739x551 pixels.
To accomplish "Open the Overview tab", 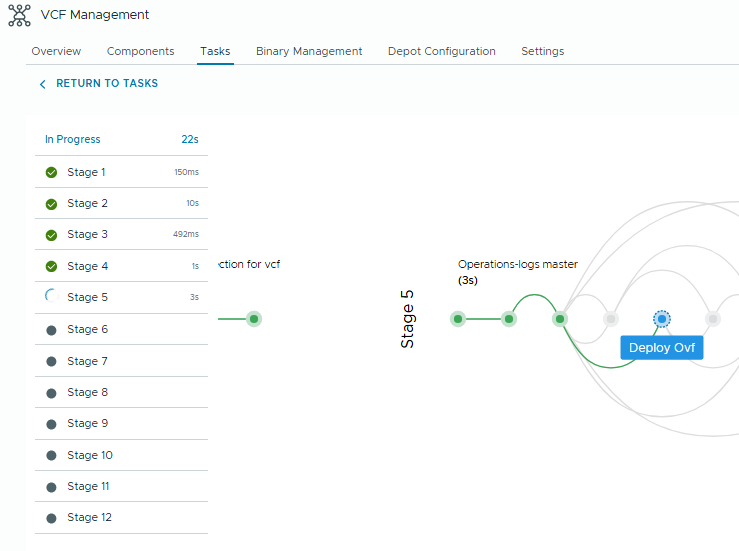I will coord(56,51).
